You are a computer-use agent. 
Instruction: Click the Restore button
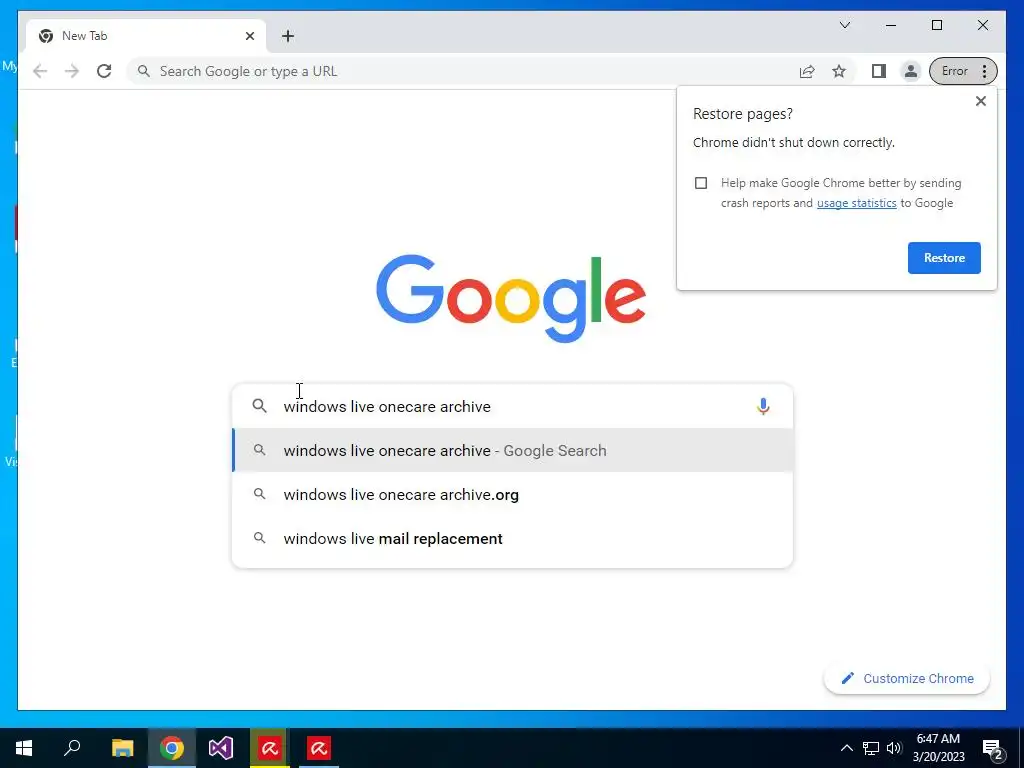(x=944, y=258)
